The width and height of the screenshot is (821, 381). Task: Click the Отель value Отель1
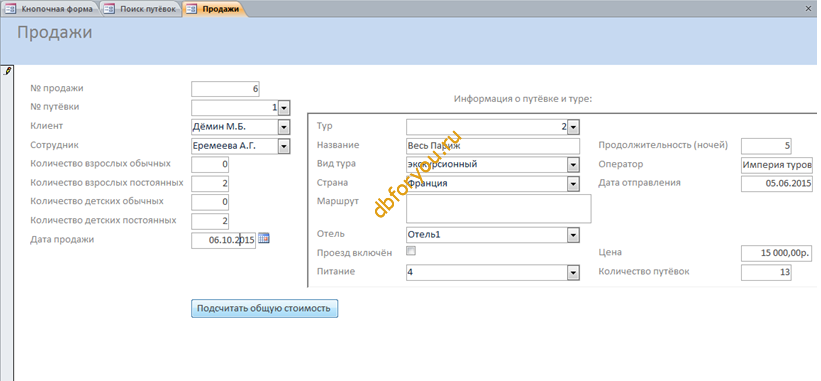coord(424,234)
